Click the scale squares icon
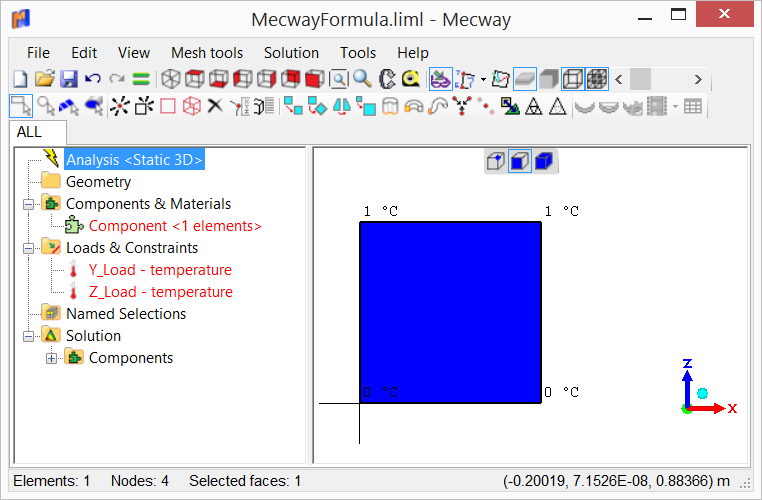The image size is (762, 500). [365, 106]
